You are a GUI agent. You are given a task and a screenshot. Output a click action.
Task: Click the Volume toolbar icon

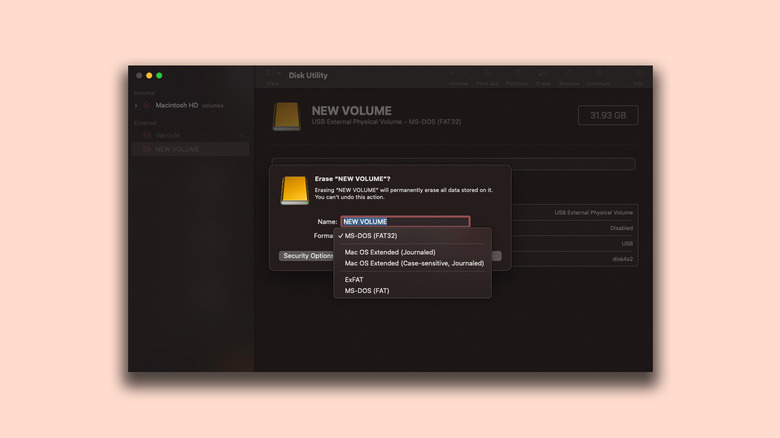coord(459,77)
